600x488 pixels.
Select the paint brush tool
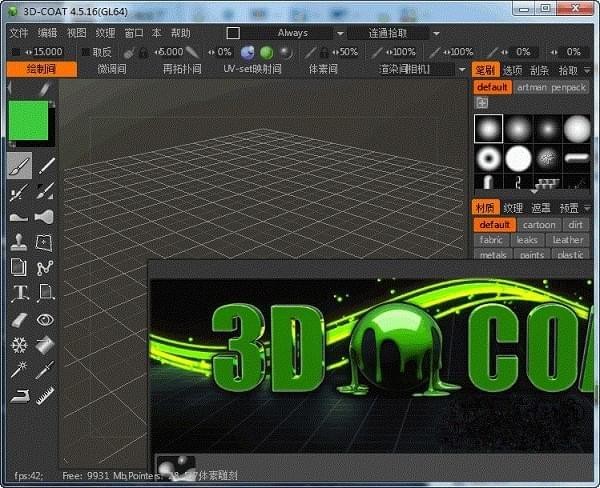[x=20, y=166]
